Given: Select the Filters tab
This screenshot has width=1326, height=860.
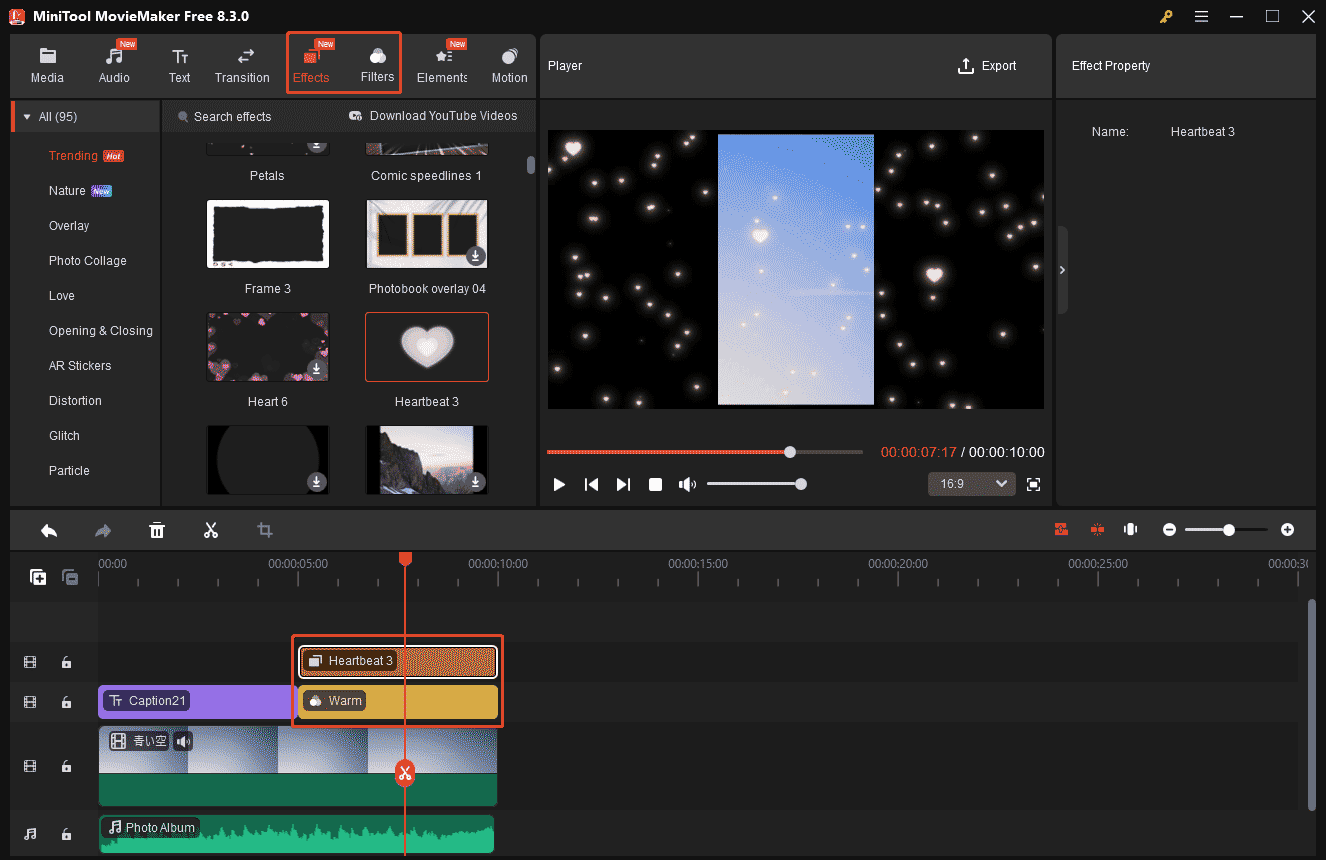Looking at the screenshot, I should coord(377,66).
